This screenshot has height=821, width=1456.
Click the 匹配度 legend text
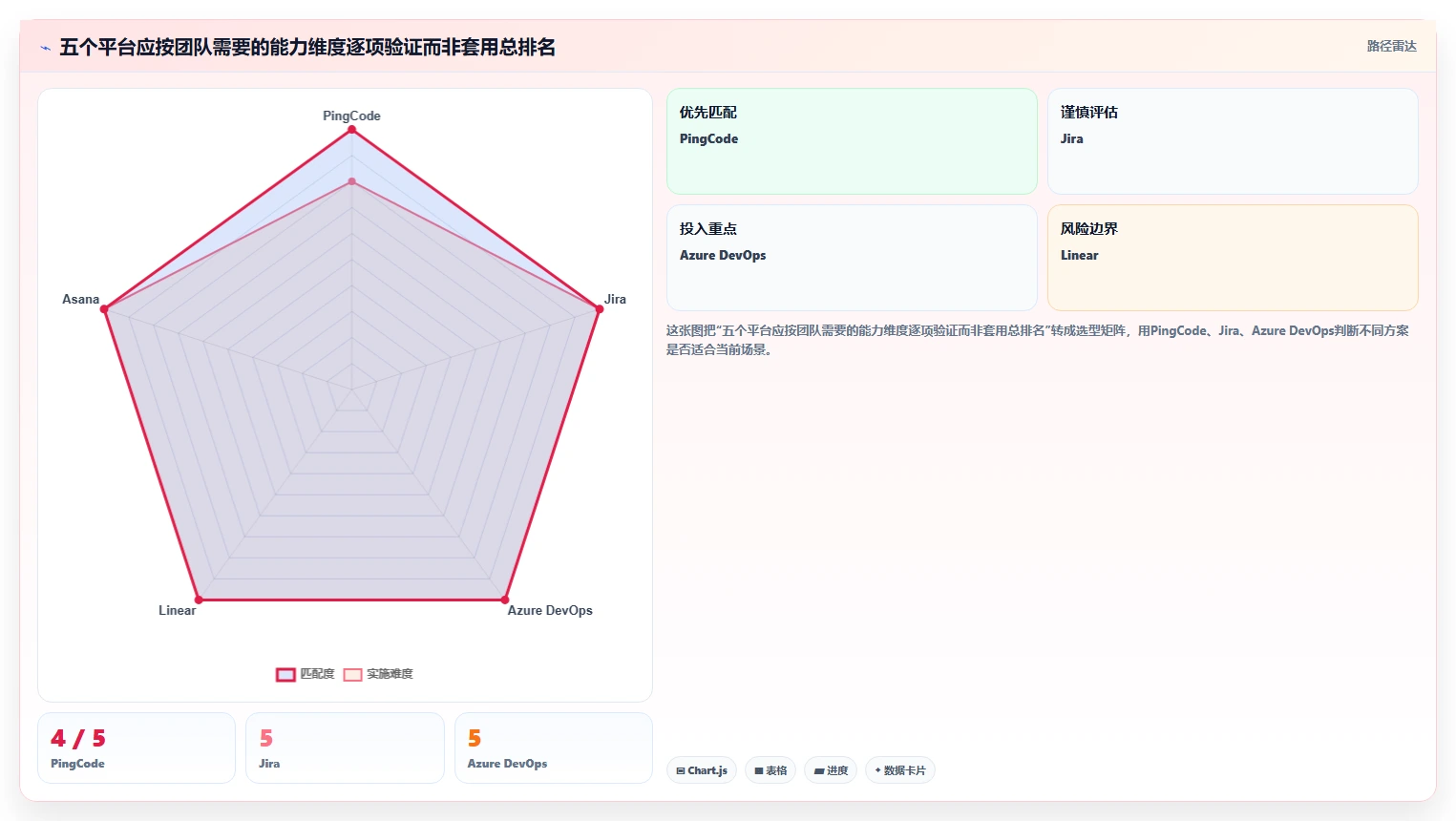click(x=317, y=674)
